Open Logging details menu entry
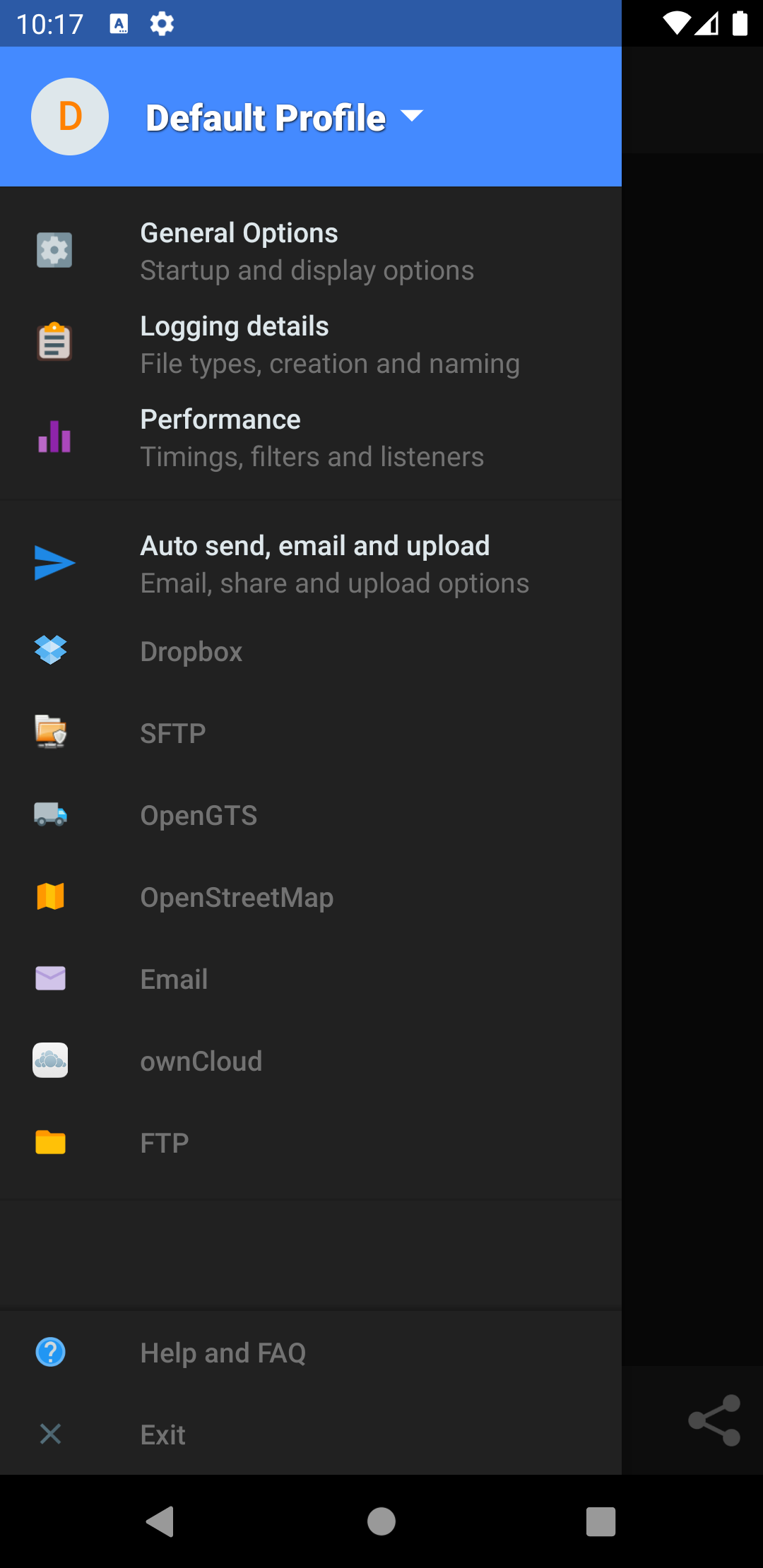This screenshot has height=1568, width=763. click(x=329, y=345)
